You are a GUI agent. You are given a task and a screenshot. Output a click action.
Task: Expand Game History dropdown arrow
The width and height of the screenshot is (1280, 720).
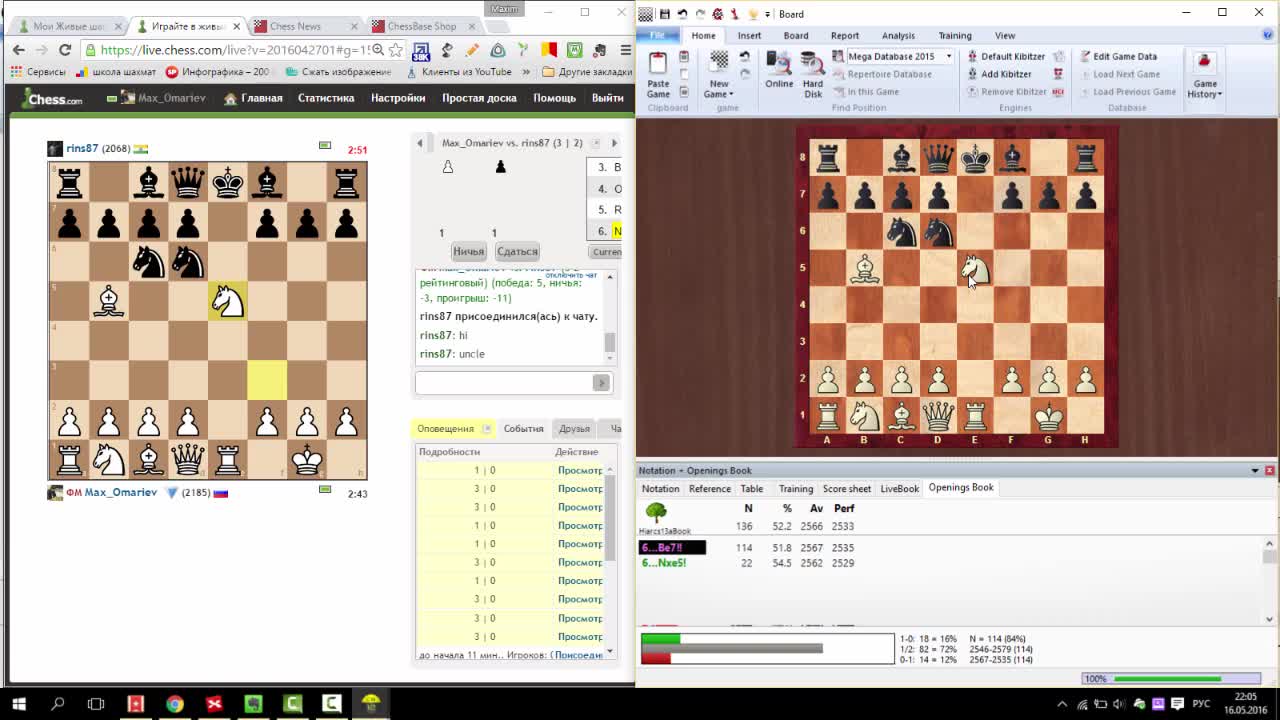point(1220,95)
